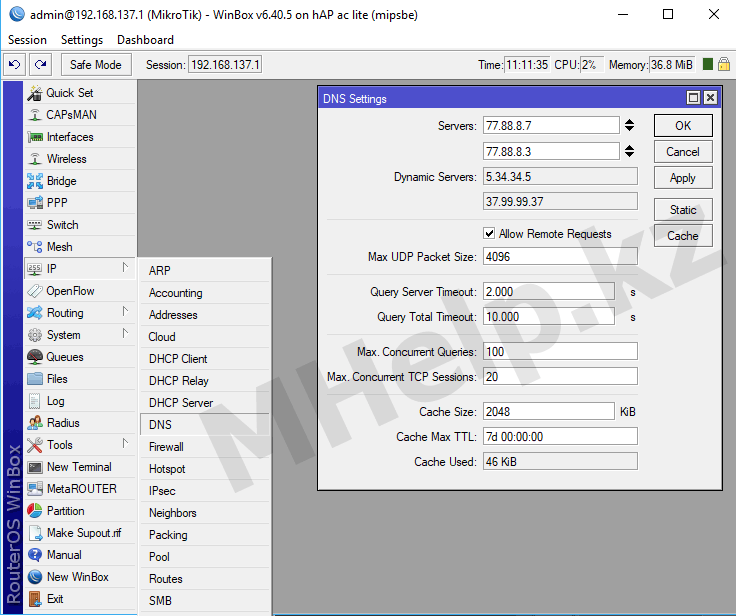Click the green connection status indicator

[x=708, y=64]
